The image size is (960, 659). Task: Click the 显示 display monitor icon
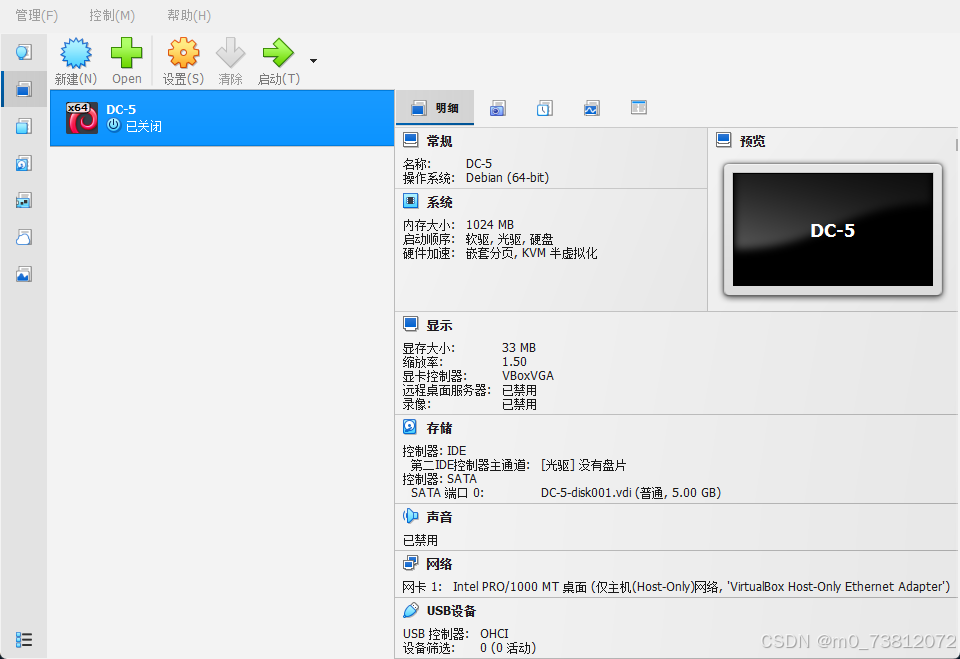click(x=410, y=324)
